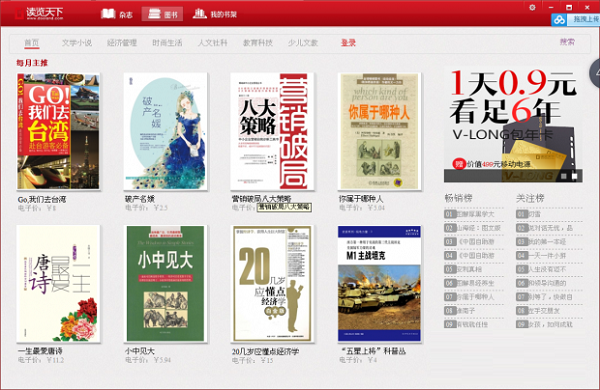Open 关注榜 entry numbered 02
Image resolution: width=600 pixels, height=390 pixels.
point(549,228)
